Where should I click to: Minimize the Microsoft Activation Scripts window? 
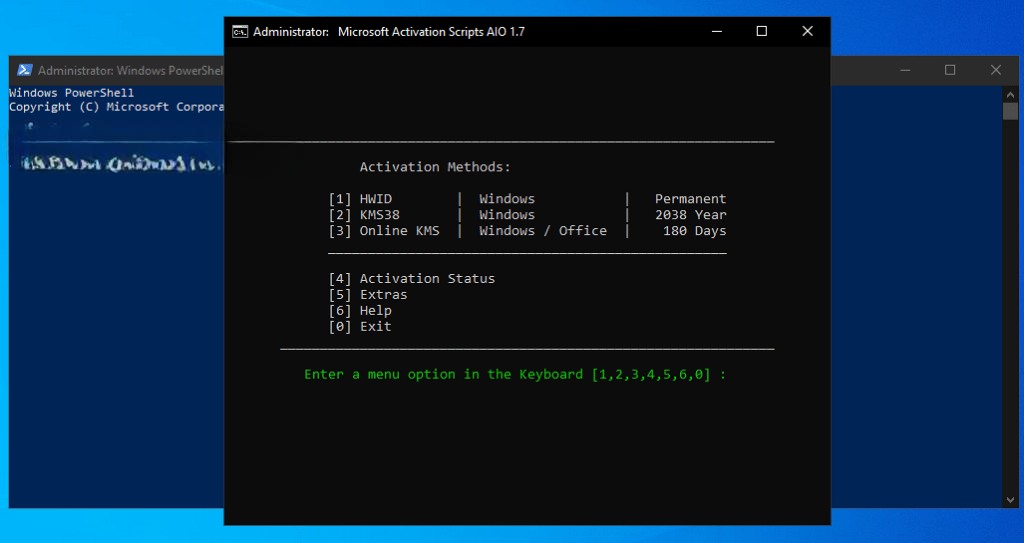716,31
